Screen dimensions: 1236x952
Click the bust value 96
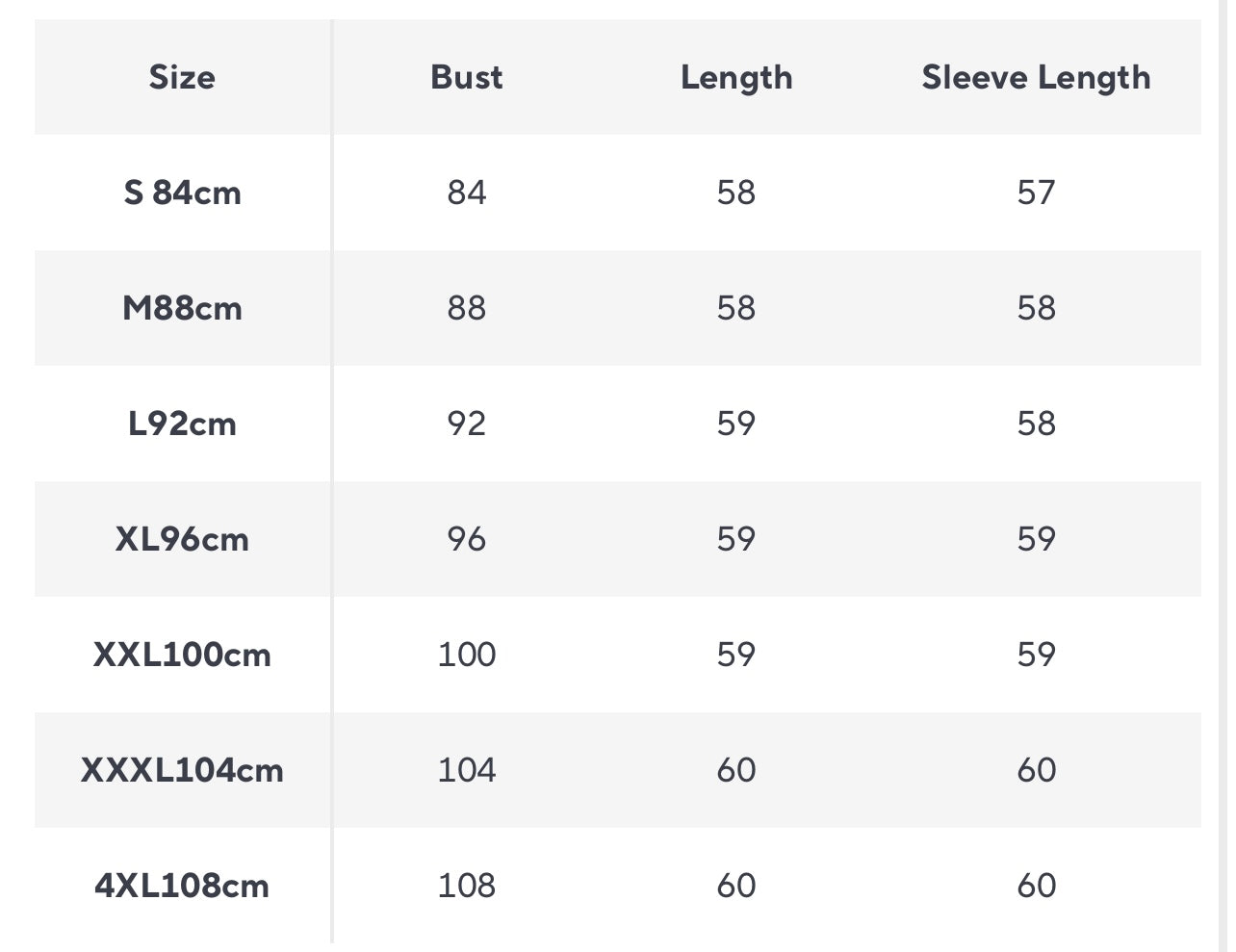pyautogui.click(x=467, y=539)
